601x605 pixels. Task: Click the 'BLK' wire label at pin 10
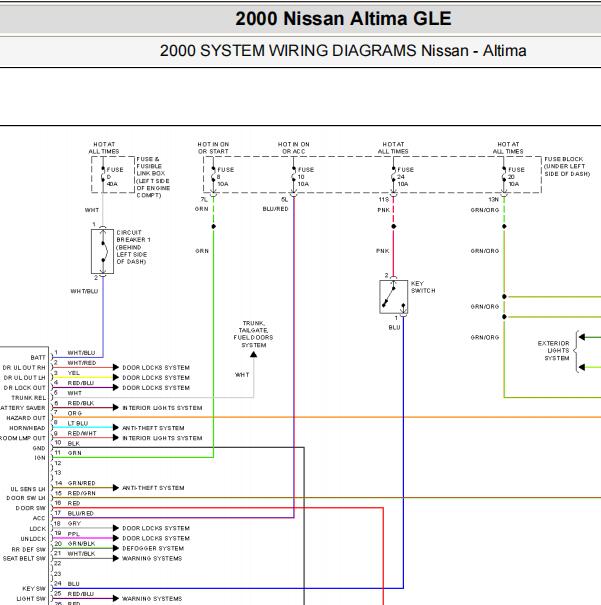coord(73,443)
